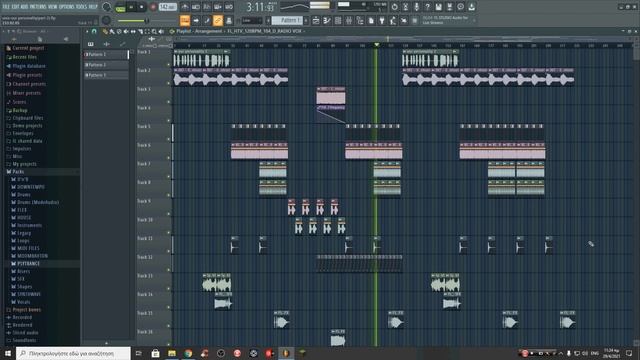Toggle loop recording button
The image size is (640, 360).
[x=229, y=7]
